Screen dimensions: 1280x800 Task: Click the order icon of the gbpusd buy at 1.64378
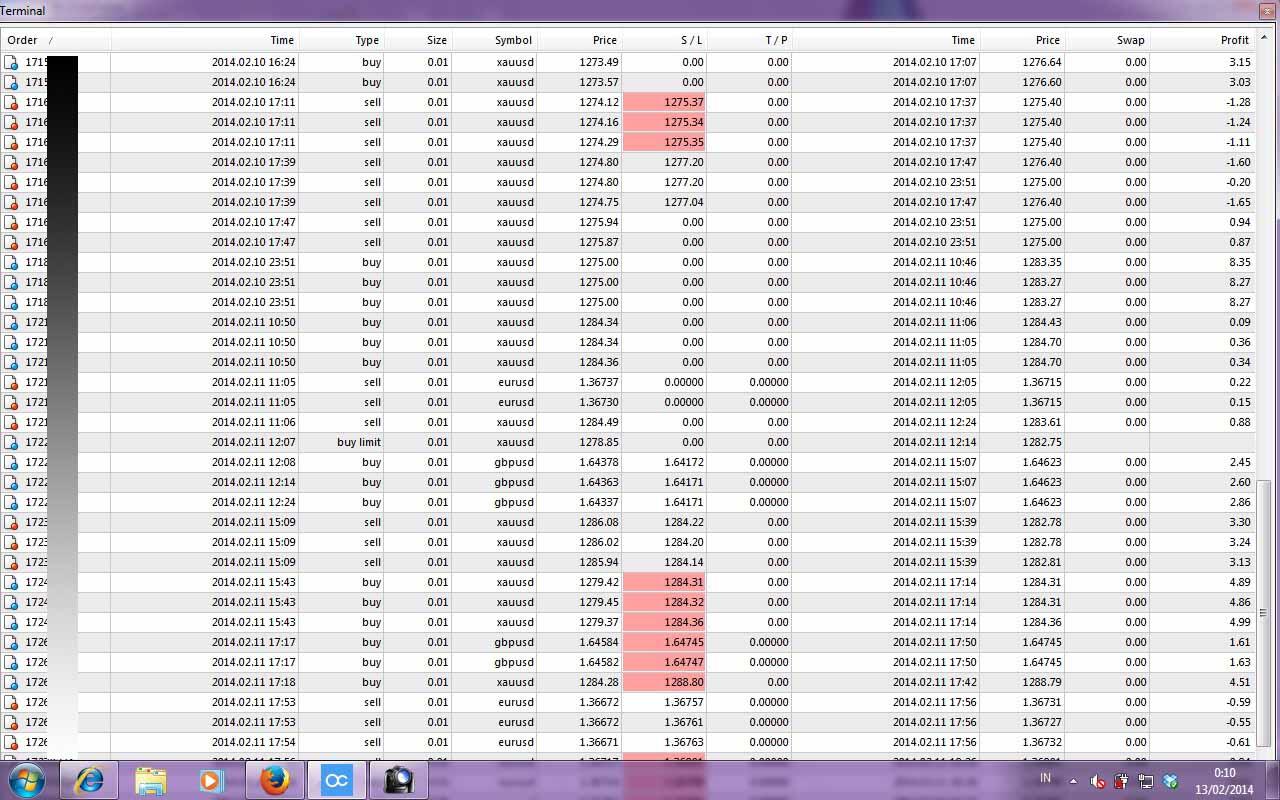pos(12,462)
